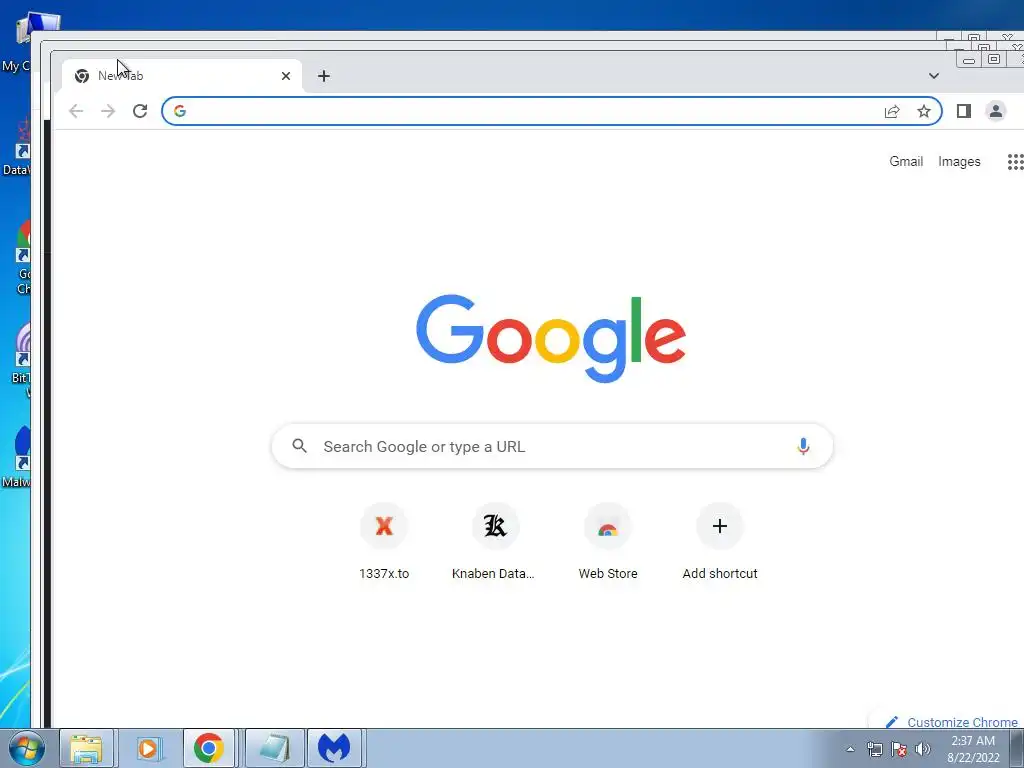Open the Chrome profile avatar icon
This screenshot has height=768, width=1024.
[996, 111]
